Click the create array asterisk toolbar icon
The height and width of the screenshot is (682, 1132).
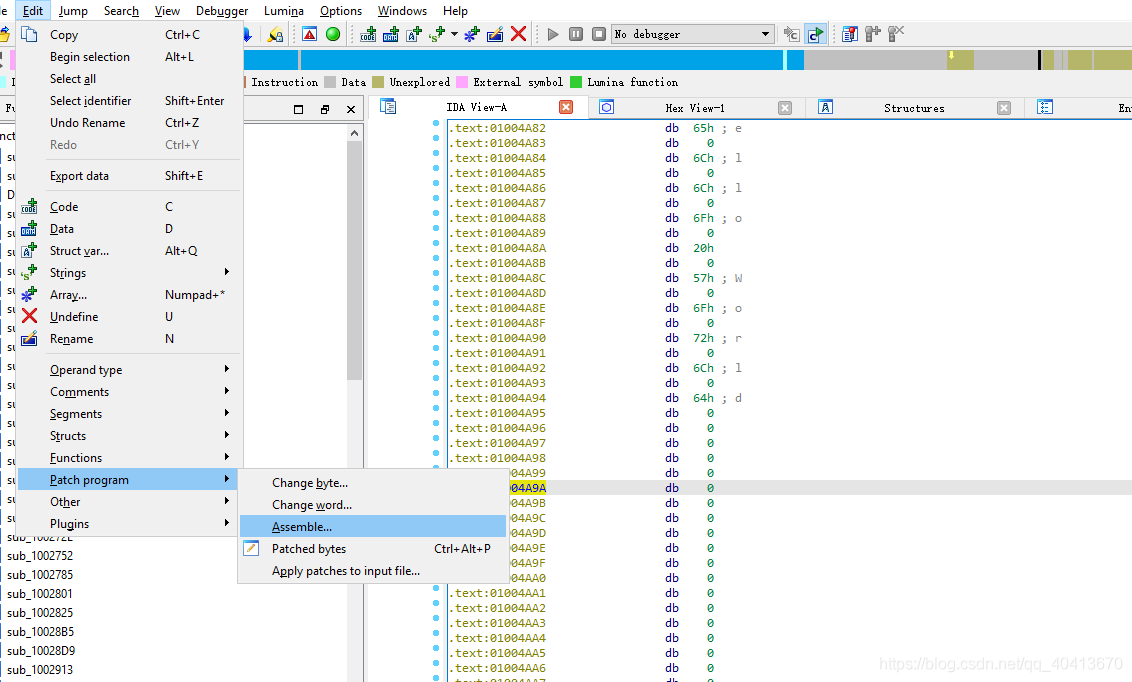[471, 34]
